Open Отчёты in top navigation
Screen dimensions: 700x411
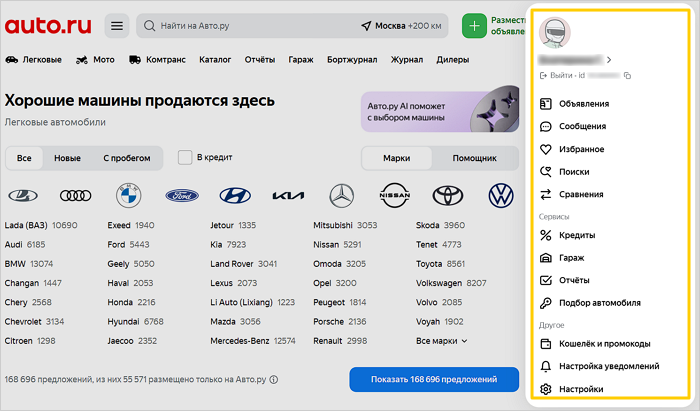[x=260, y=60]
